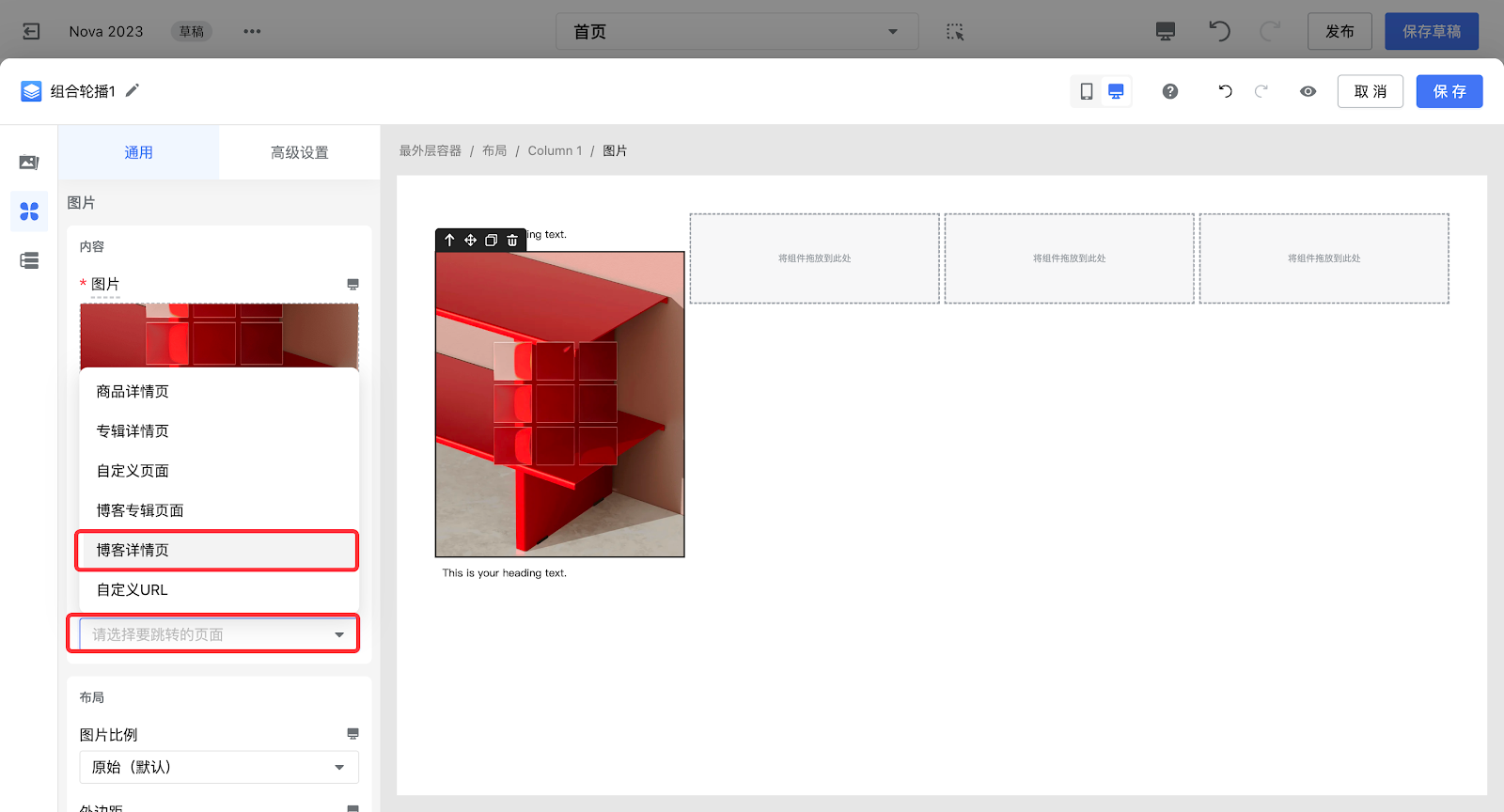
Task: Click the blue 保存 button
Action: point(1449,91)
